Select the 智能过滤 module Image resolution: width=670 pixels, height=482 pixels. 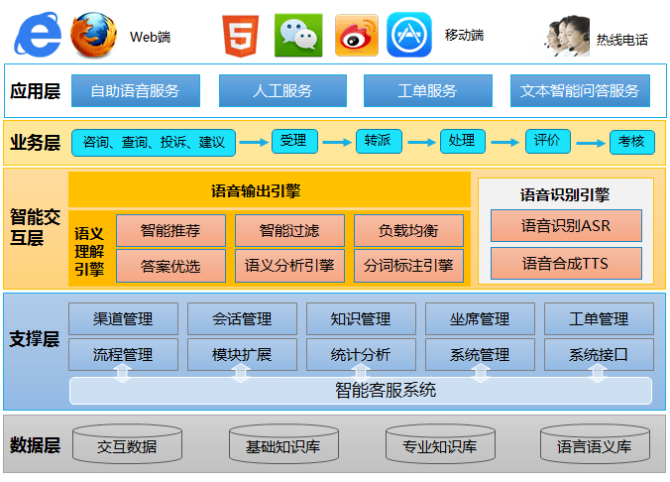pyautogui.click(x=290, y=231)
